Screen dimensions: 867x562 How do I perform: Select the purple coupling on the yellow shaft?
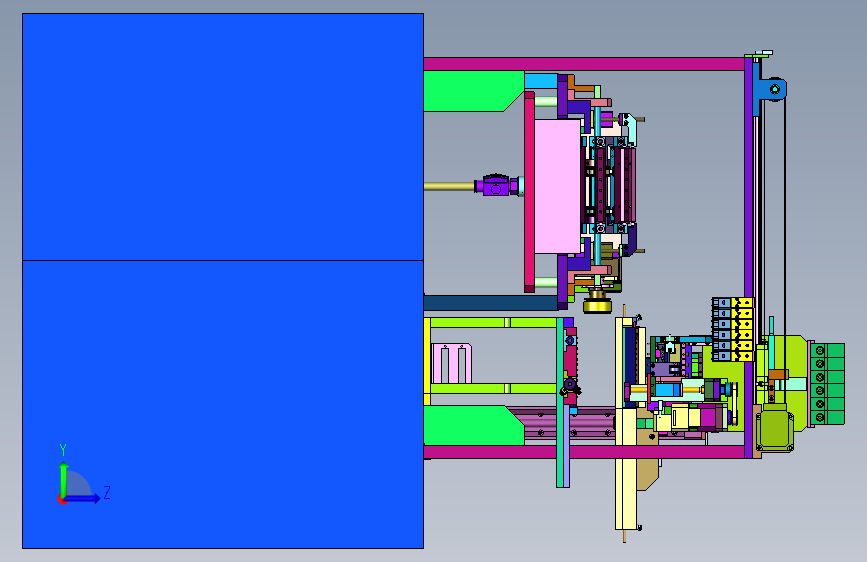[496, 185]
